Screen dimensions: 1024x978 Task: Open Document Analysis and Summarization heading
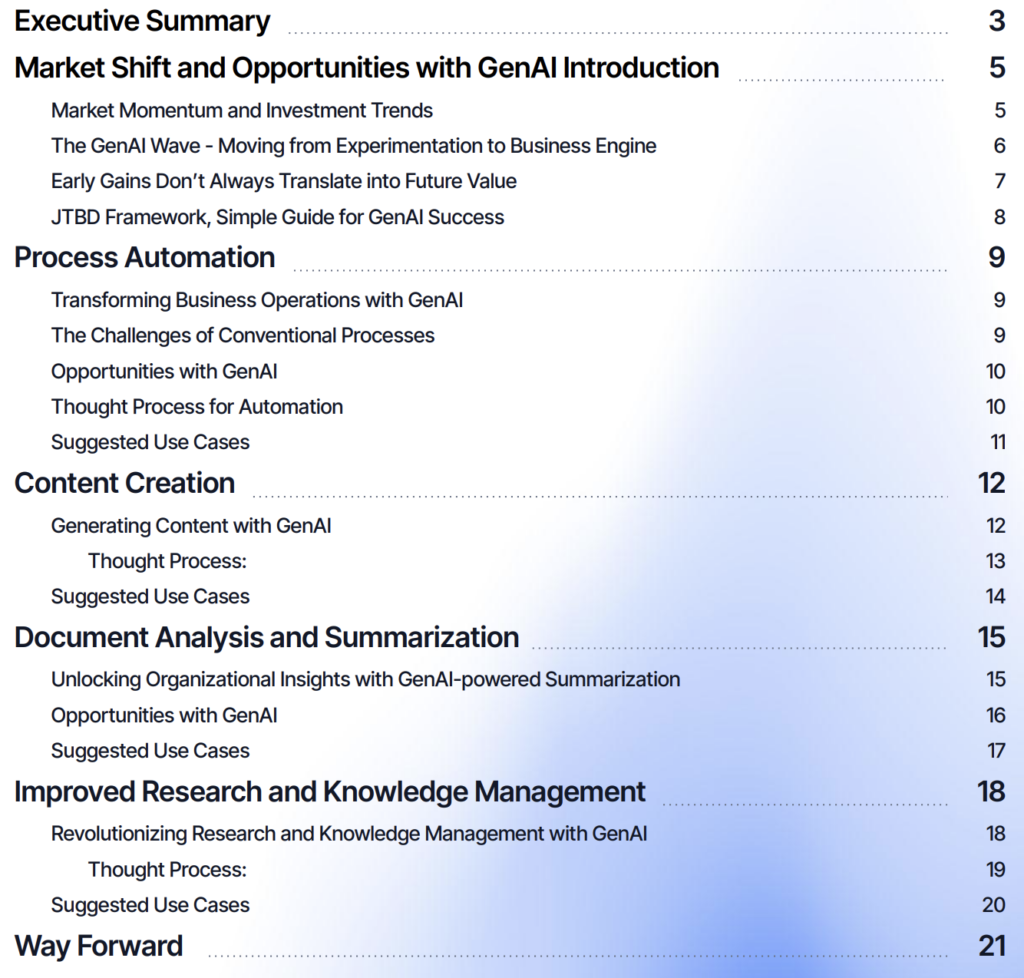[267, 637]
